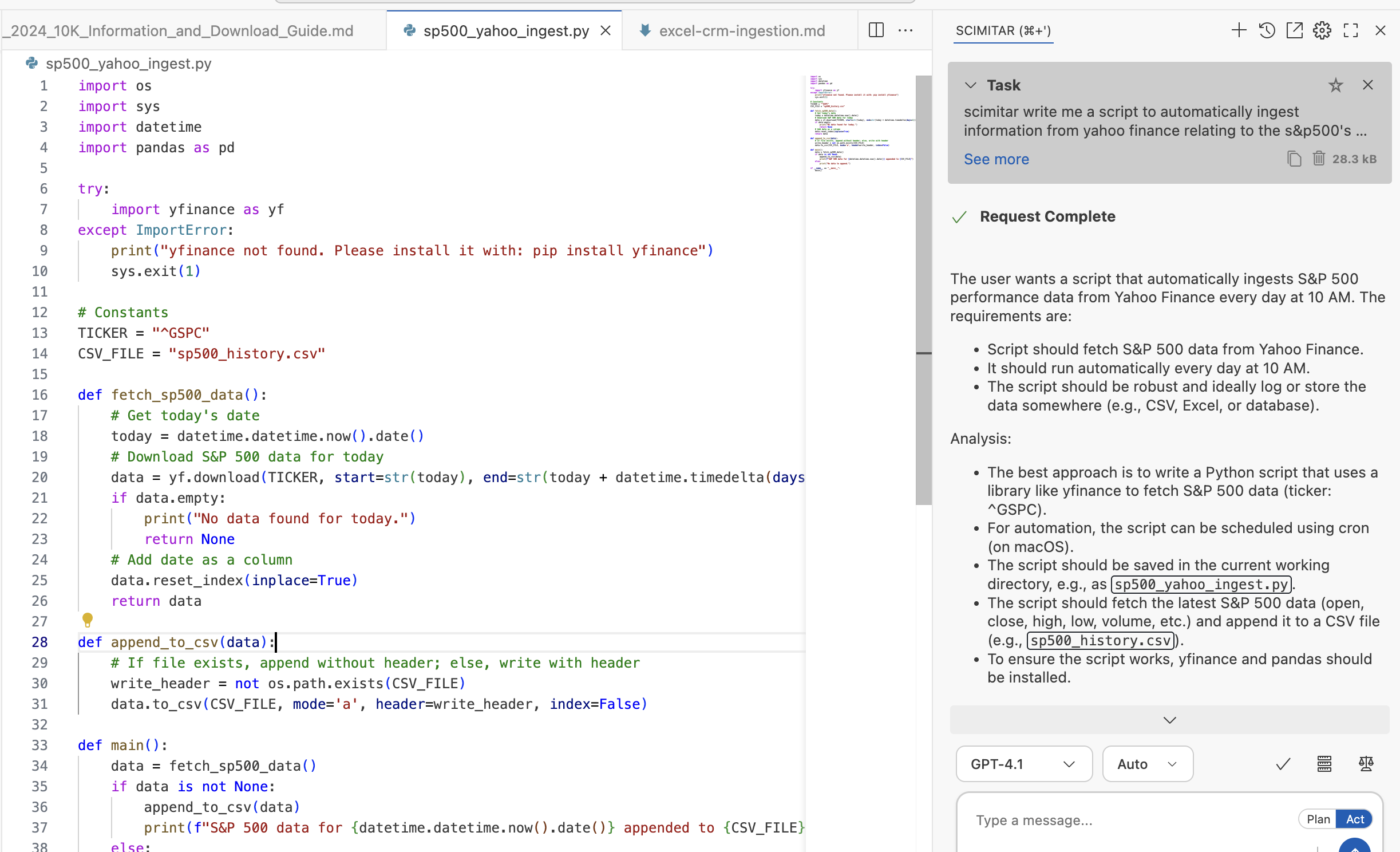Viewport: 1400px width, 852px height.
Task: Click 'def main():' on line 33
Action: [x=122, y=745]
